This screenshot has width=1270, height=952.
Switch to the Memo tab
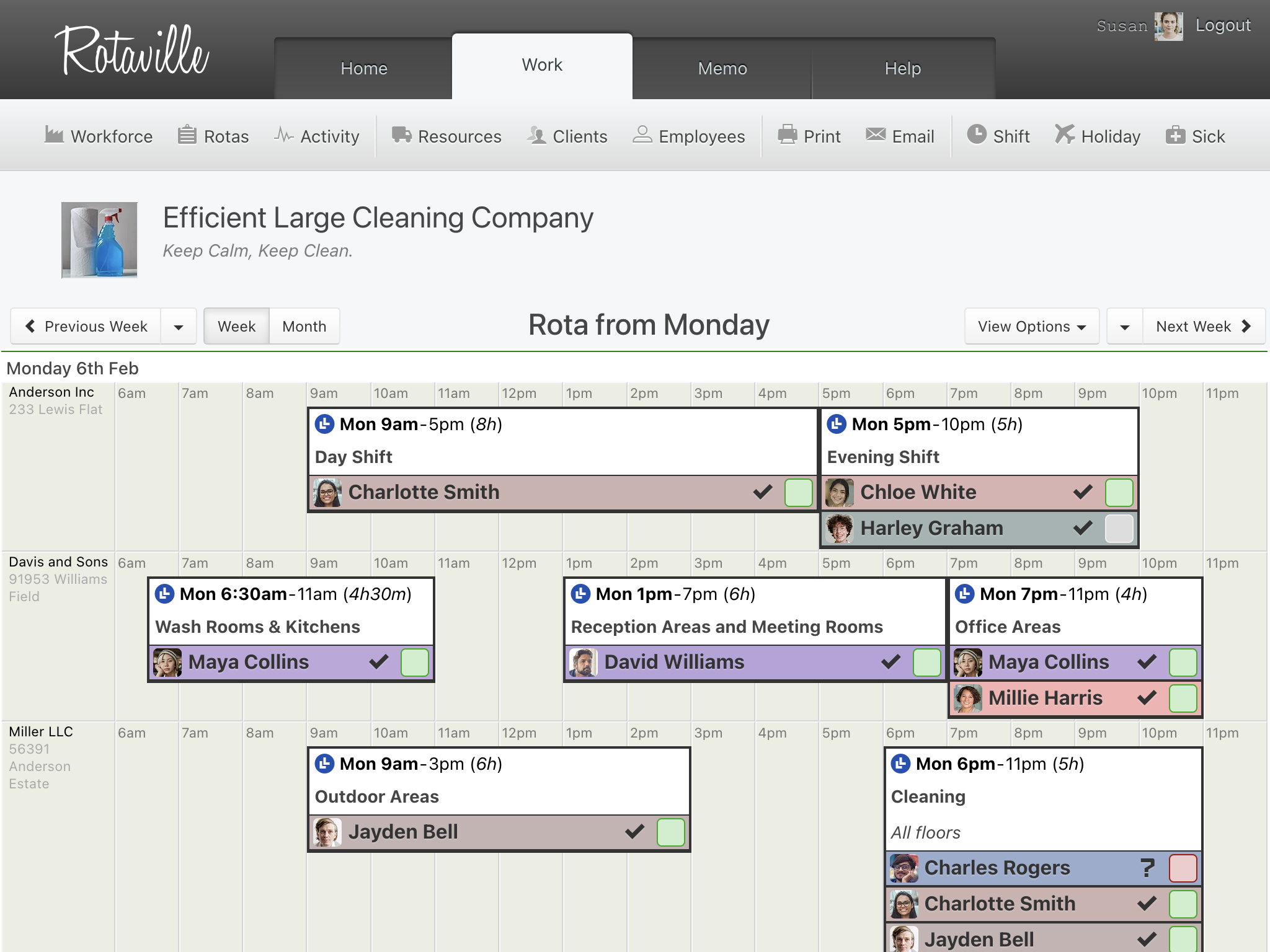pyautogui.click(x=722, y=68)
